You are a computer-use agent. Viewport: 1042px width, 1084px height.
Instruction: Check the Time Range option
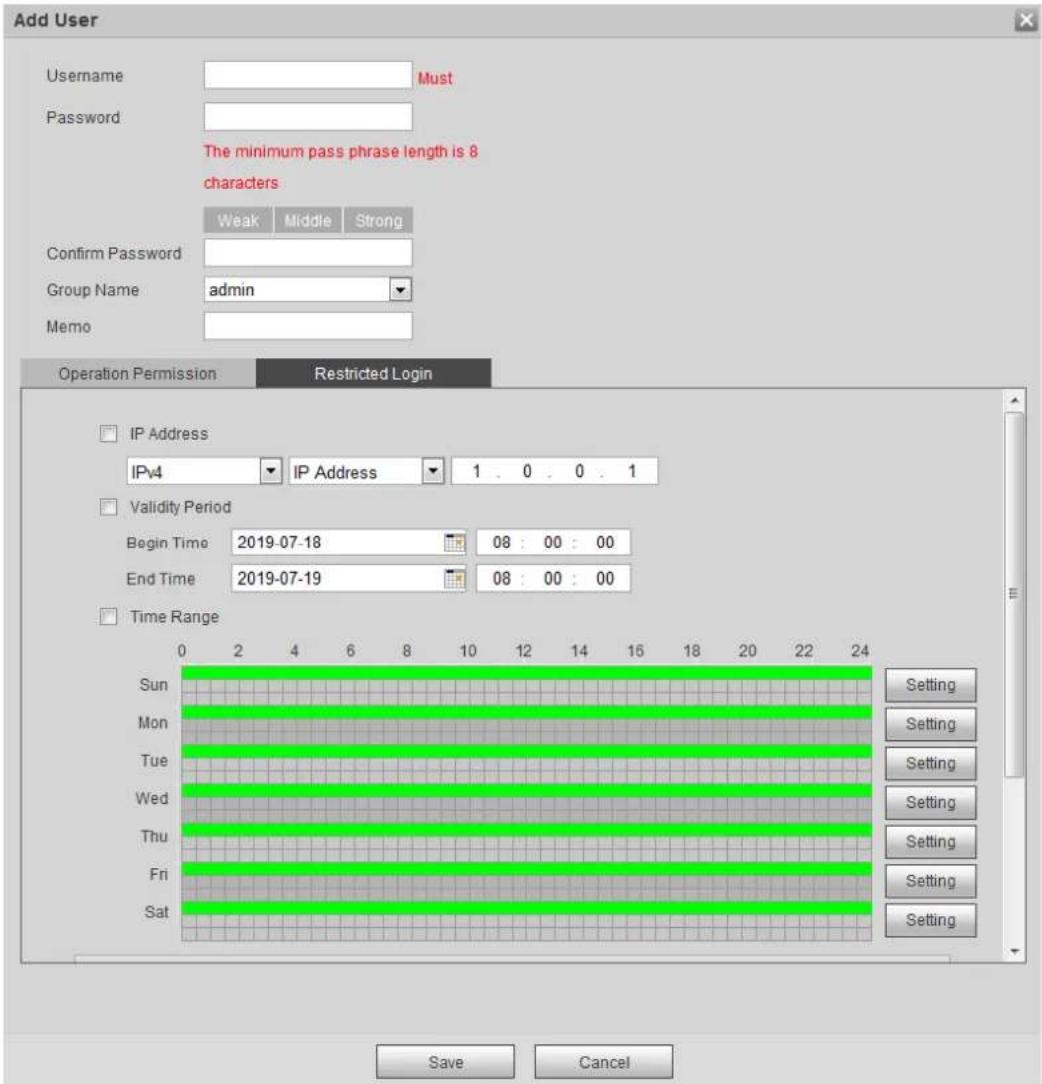[109, 616]
